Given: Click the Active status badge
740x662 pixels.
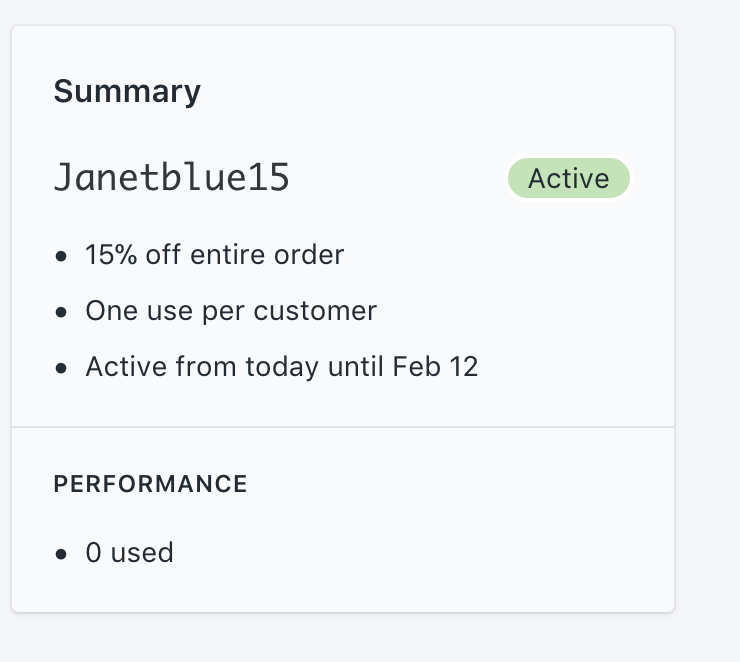Looking at the screenshot, I should coord(569,178).
